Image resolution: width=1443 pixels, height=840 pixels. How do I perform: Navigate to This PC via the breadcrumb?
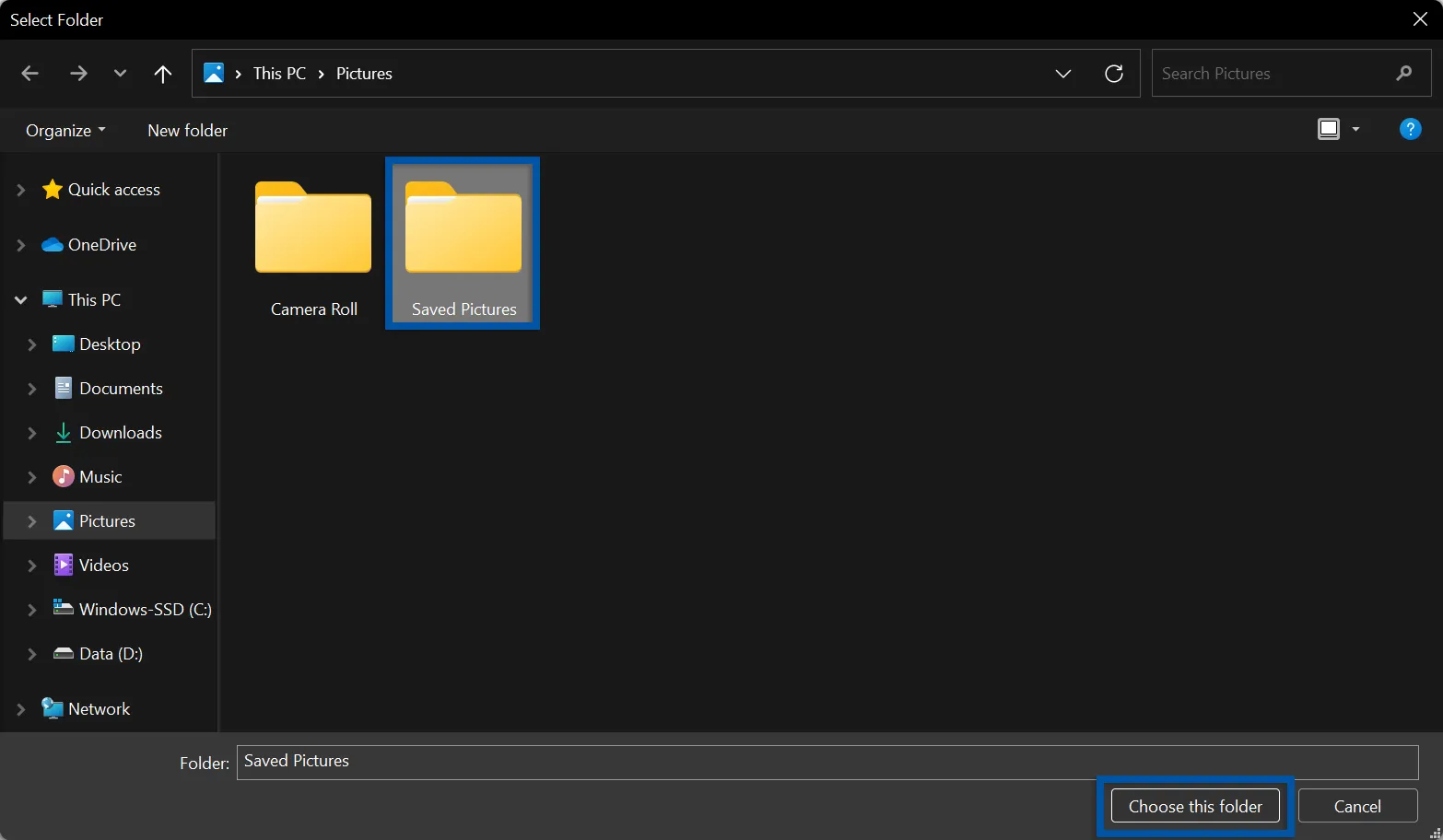click(x=278, y=73)
